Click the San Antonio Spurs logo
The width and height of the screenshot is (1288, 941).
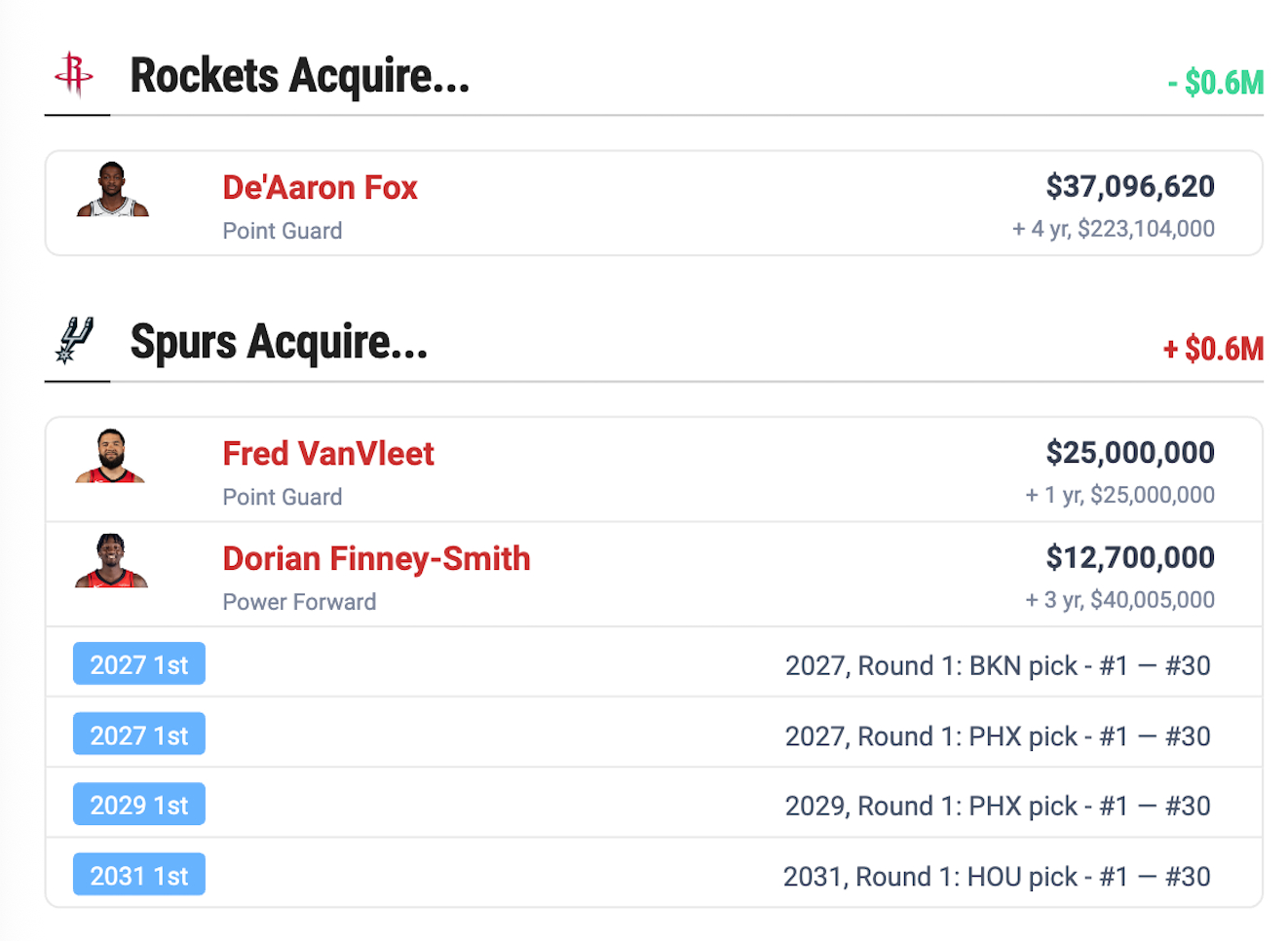(x=74, y=341)
